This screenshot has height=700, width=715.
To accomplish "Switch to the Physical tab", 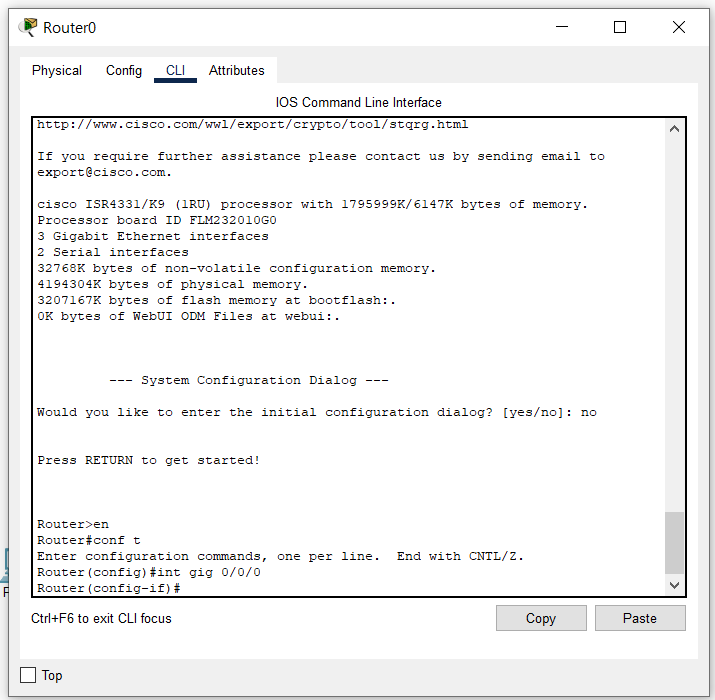I will tap(57, 71).
